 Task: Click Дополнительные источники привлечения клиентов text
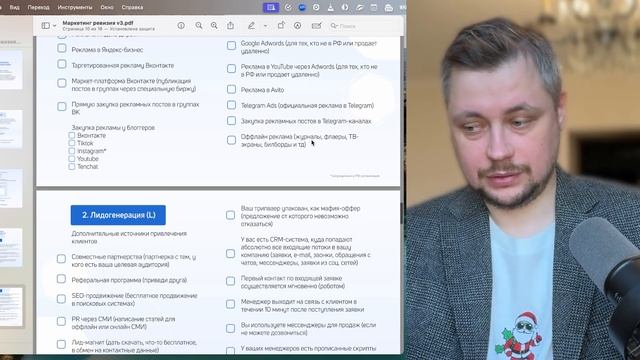pyautogui.click(x=129, y=237)
